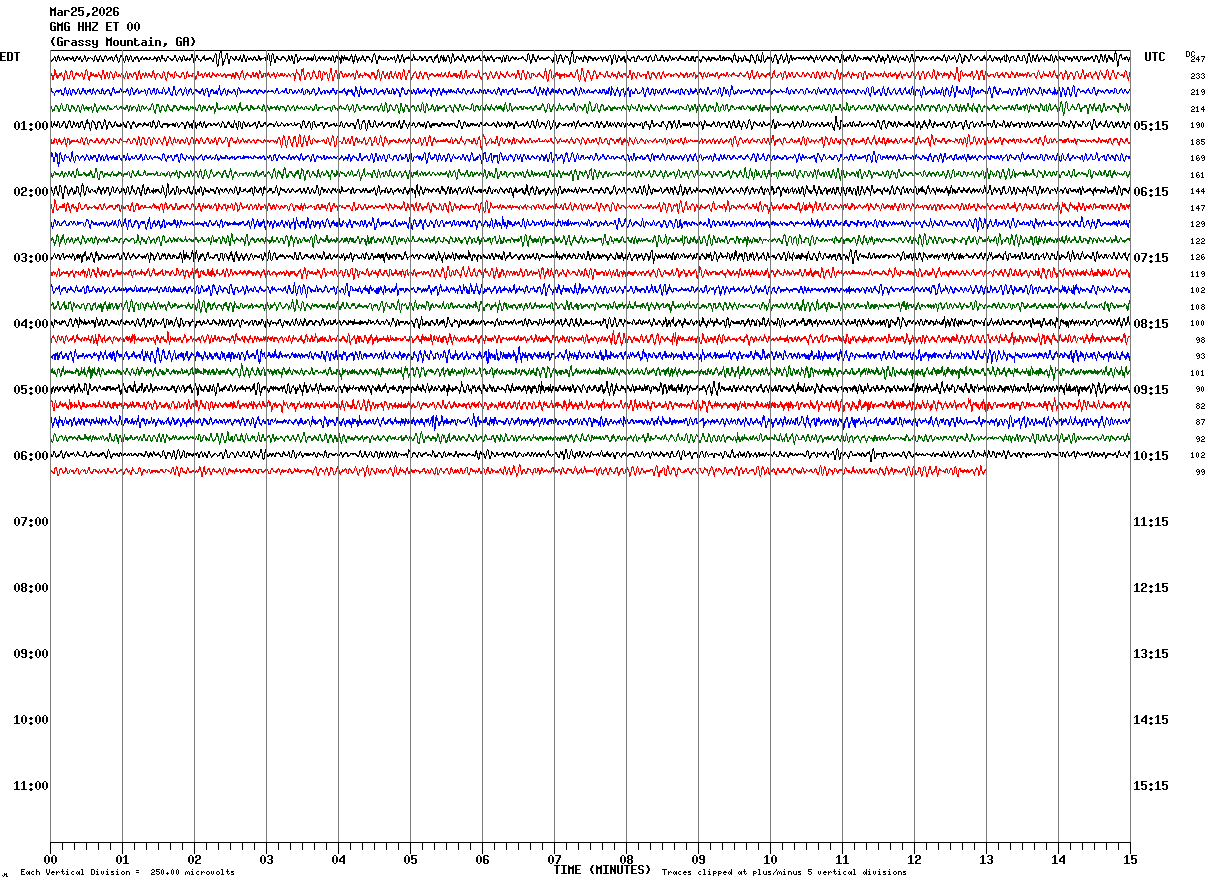Click the 07:15 UTC time label

(x=1152, y=258)
